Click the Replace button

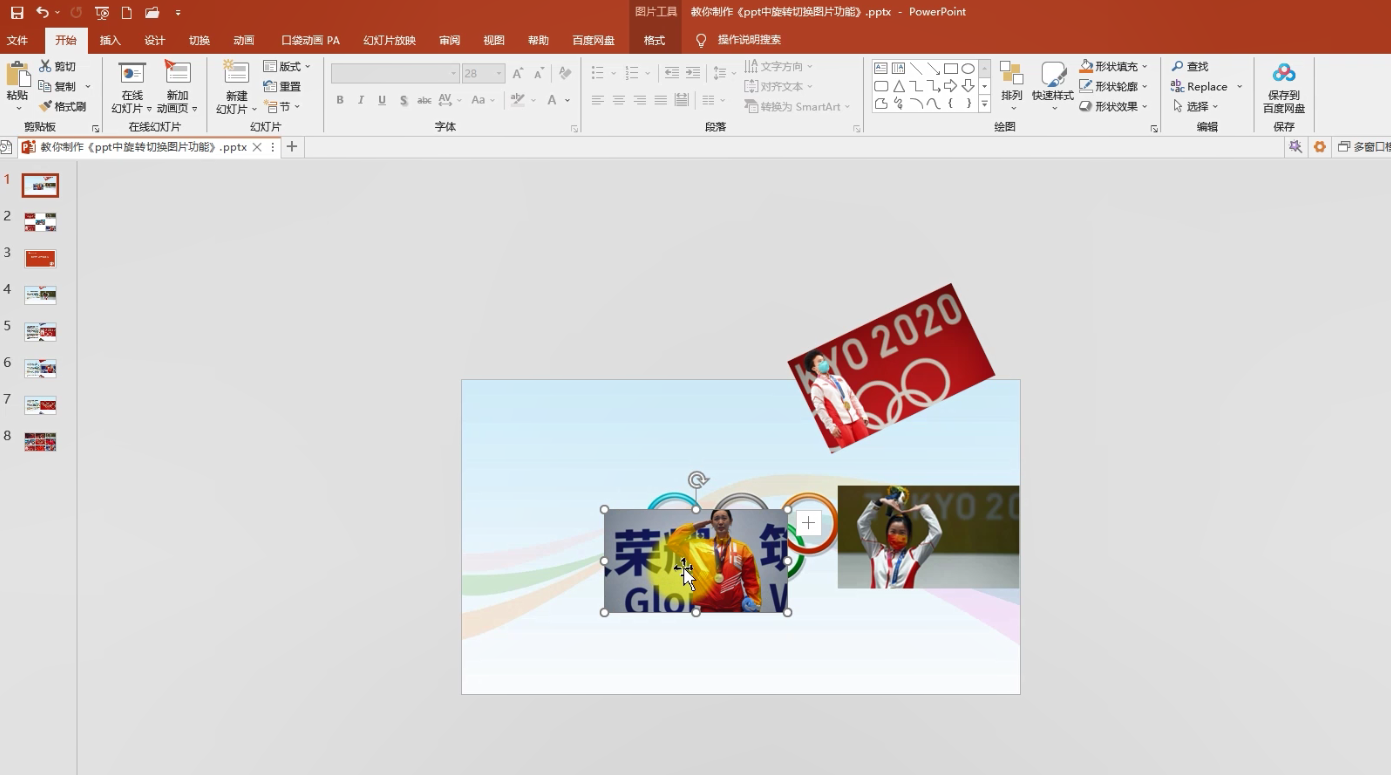point(1206,86)
